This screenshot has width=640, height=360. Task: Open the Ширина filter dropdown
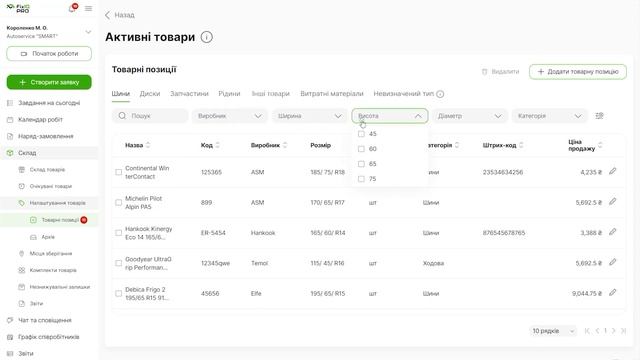tap(310, 116)
